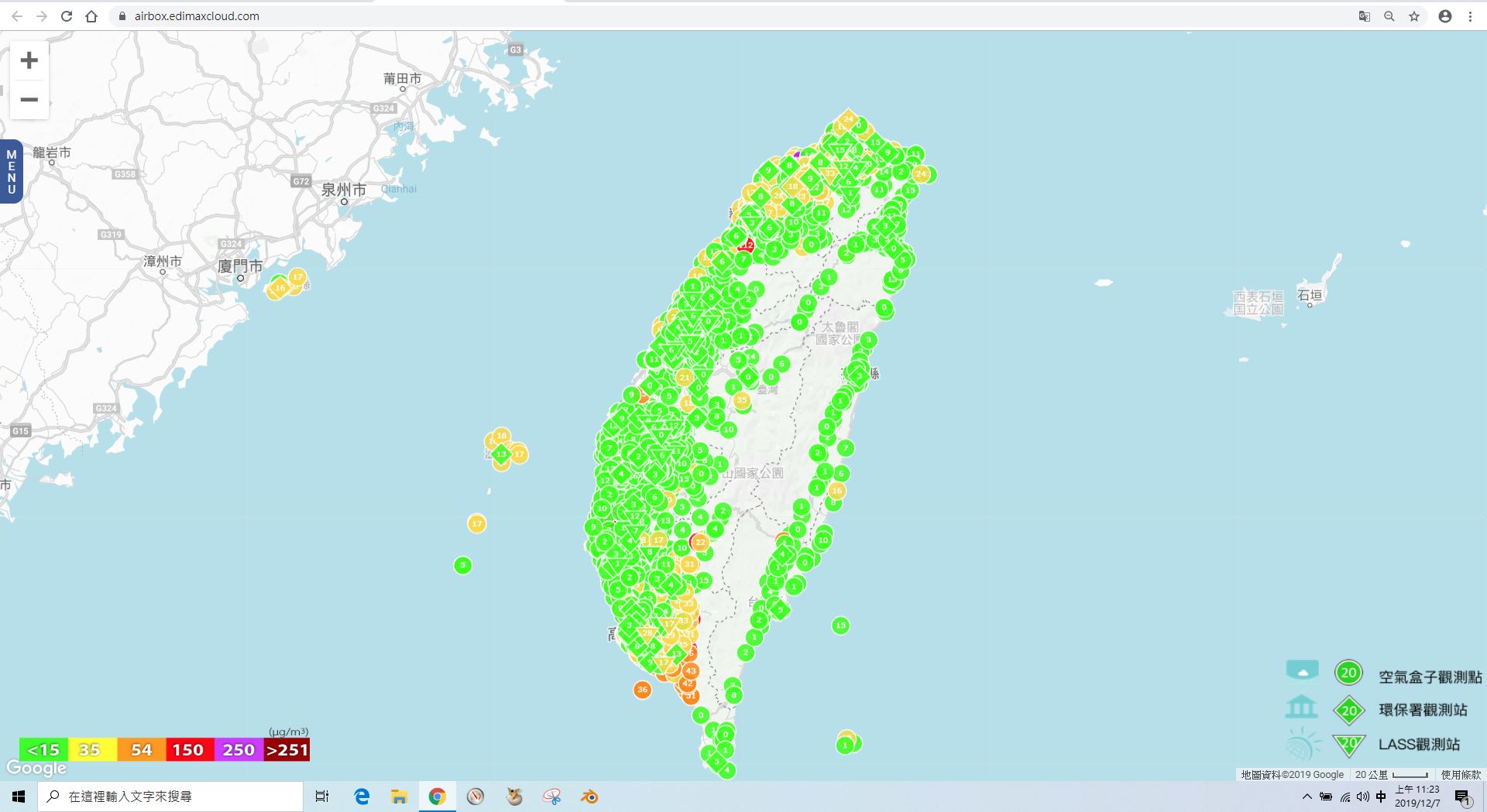Open the Google logo link on map
1487x812 pixels.
click(x=36, y=769)
